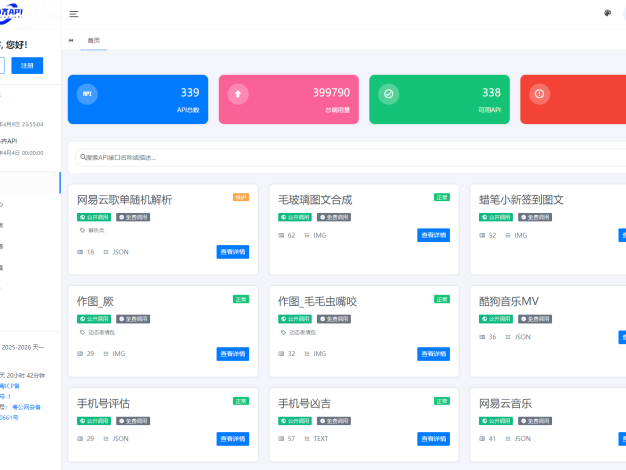Click the upload arrow icon on pink card

tap(238, 94)
